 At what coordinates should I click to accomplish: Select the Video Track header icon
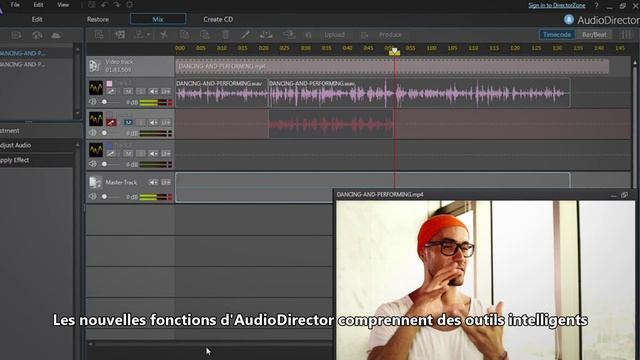point(95,66)
